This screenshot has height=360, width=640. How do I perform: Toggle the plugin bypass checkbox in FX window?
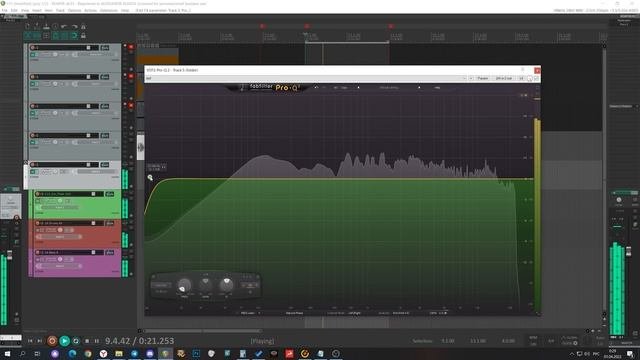536,78
